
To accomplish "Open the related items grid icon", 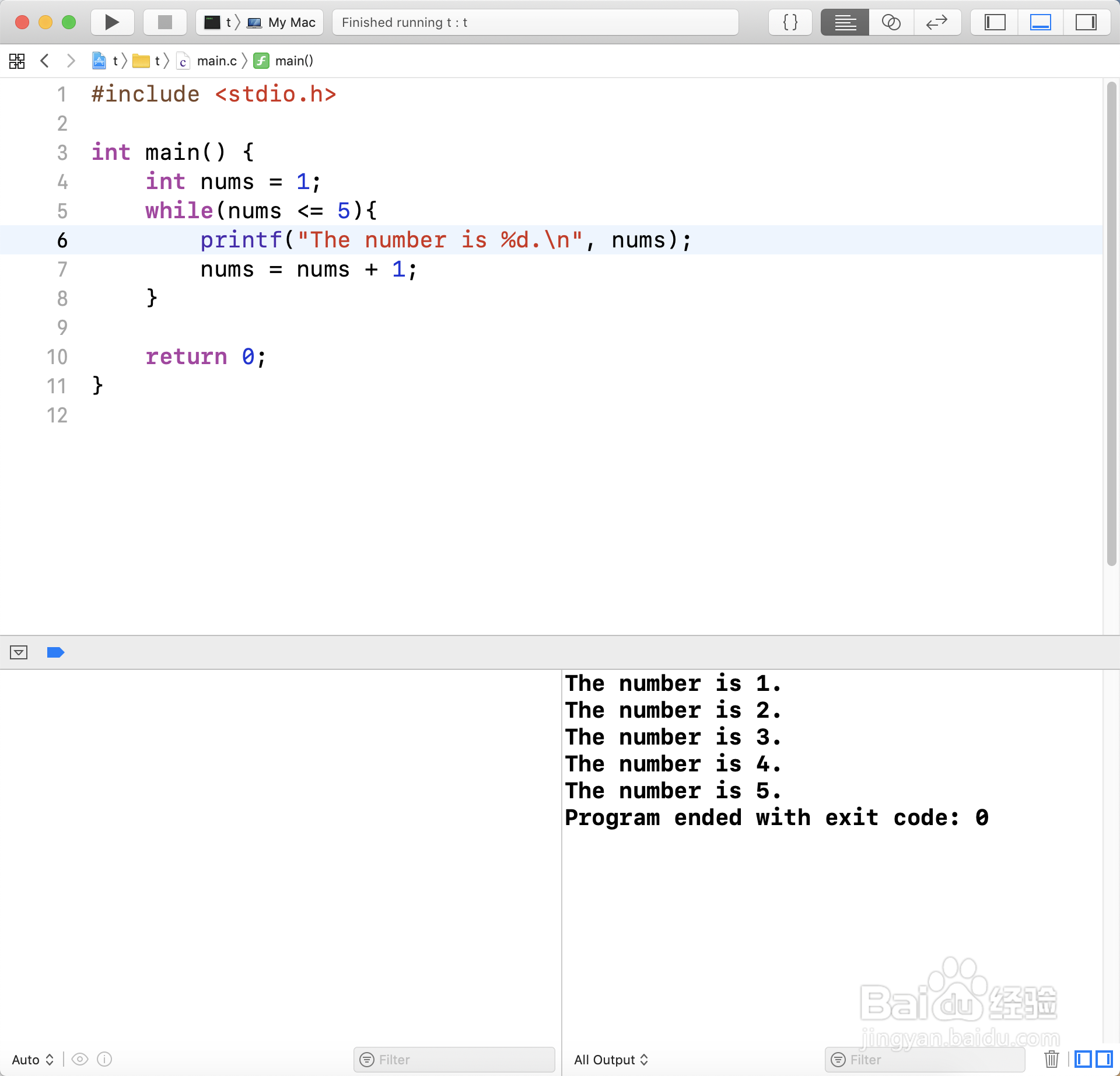I will point(17,61).
